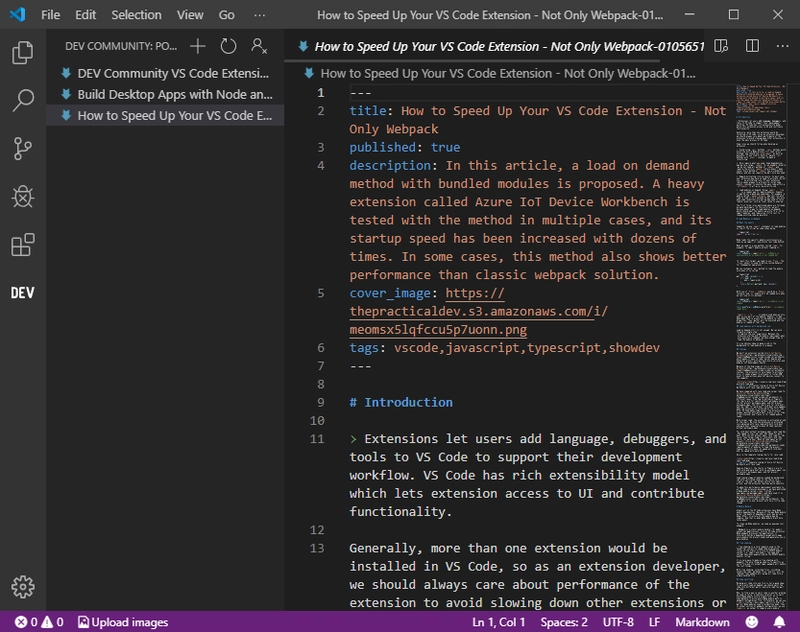Change language mode Markdown

702,622
